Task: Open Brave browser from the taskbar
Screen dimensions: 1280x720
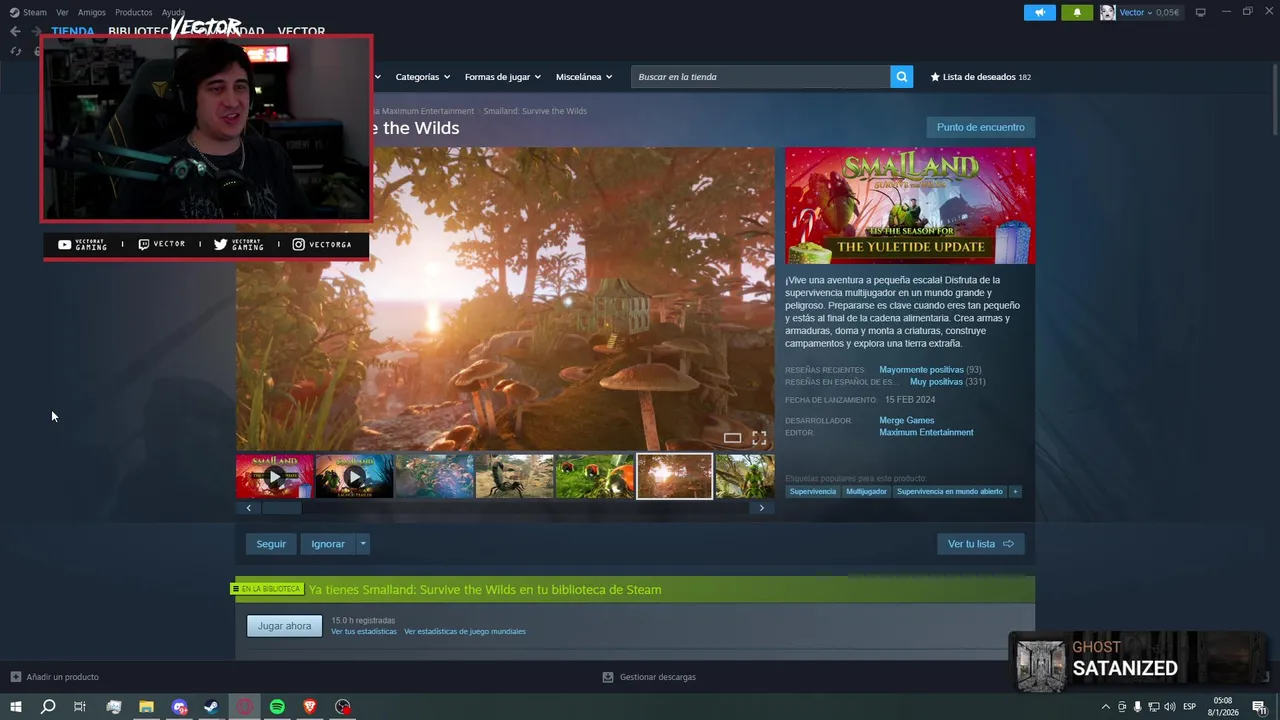Action: [x=309, y=707]
